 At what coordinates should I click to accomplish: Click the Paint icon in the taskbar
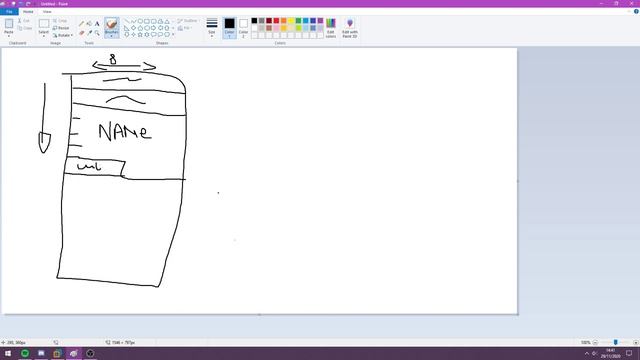pyautogui.click(x=73, y=353)
